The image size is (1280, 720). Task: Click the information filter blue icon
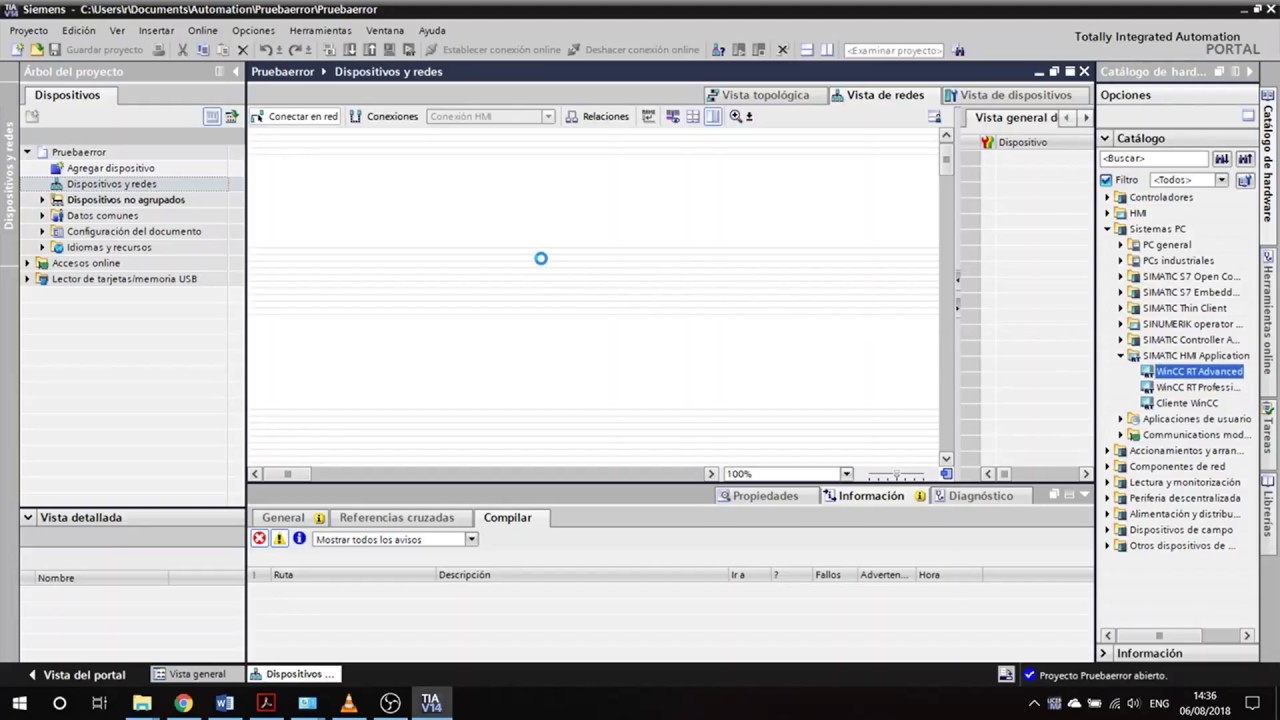pyautogui.click(x=299, y=539)
